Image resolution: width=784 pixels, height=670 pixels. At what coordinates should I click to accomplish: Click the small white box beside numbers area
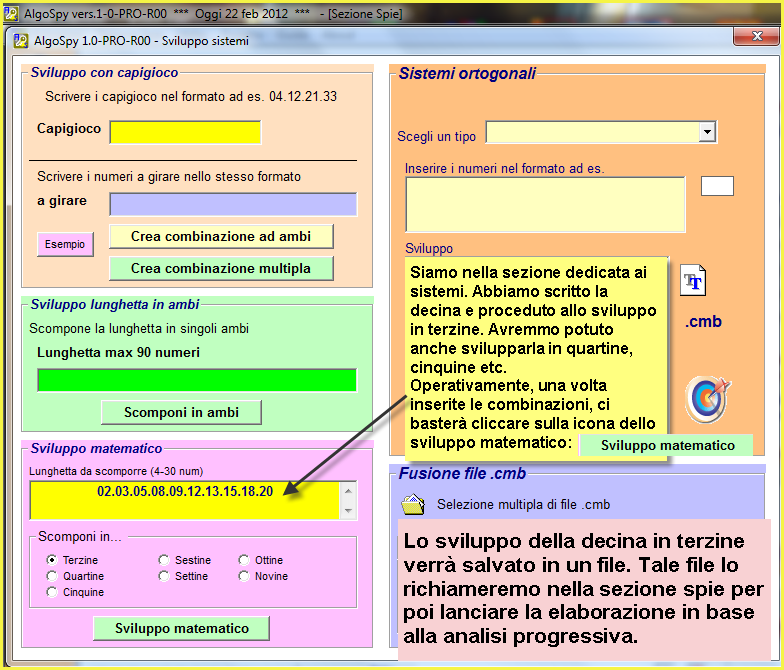pyautogui.click(x=717, y=186)
